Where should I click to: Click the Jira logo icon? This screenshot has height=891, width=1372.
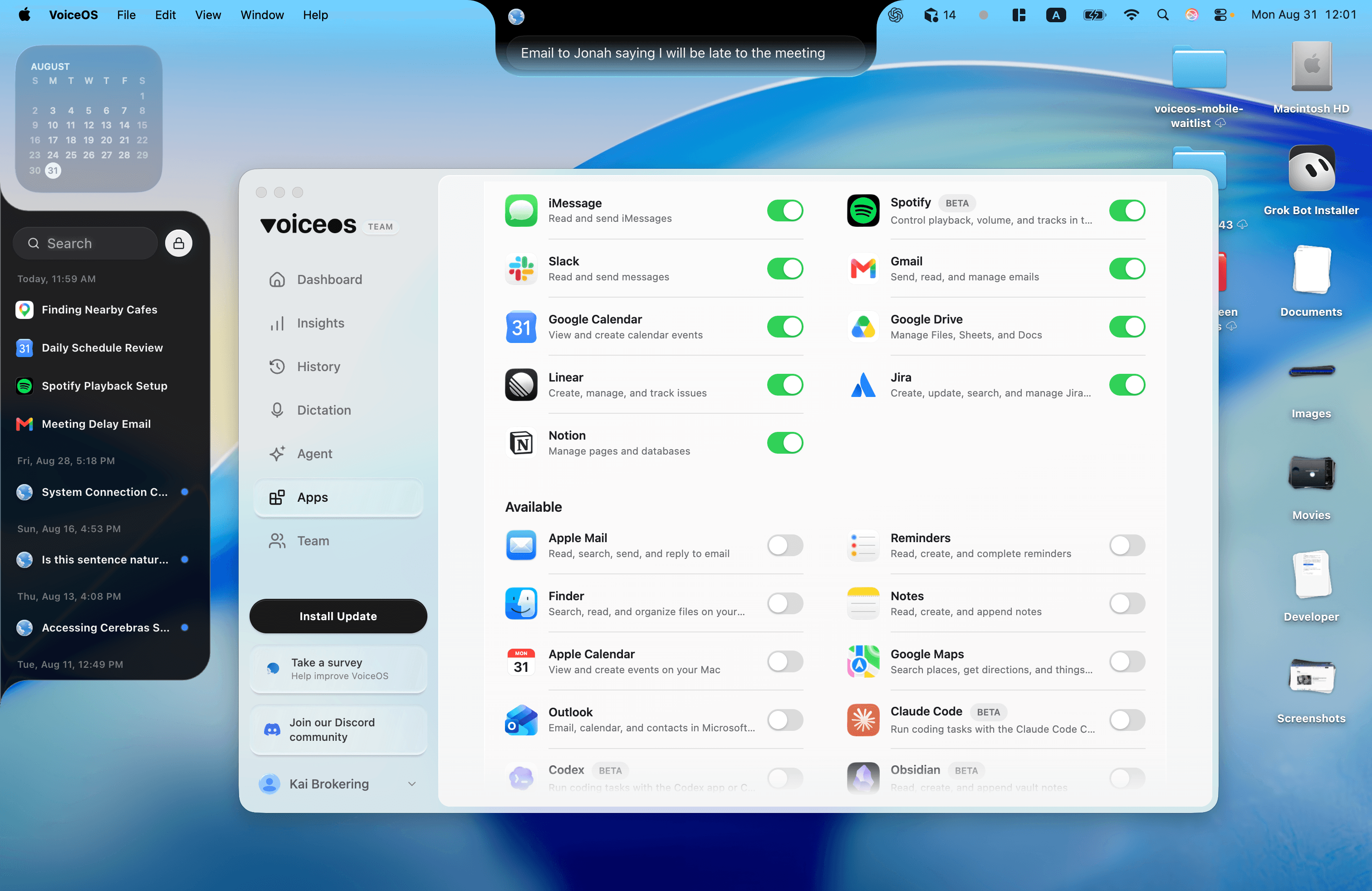863,385
